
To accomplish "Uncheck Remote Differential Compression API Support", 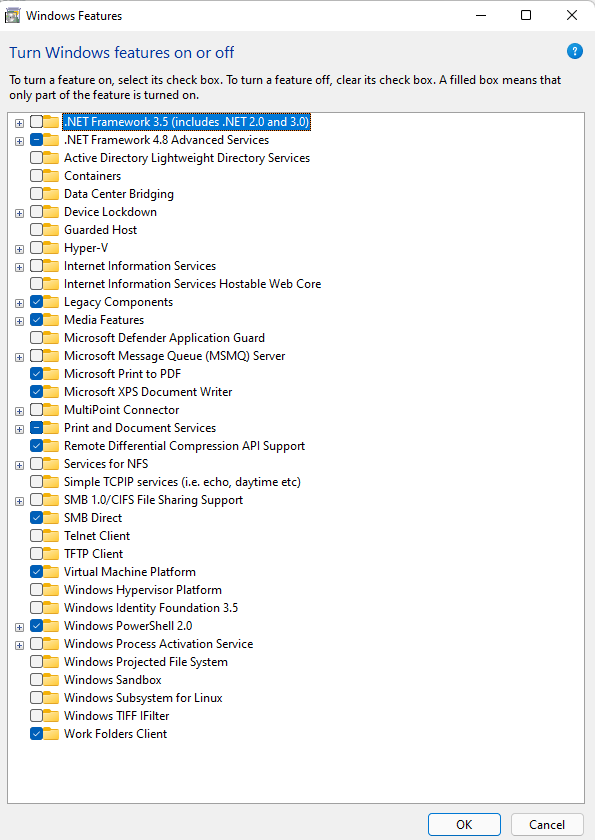I will pyautogui.click(x=36, y=446).
